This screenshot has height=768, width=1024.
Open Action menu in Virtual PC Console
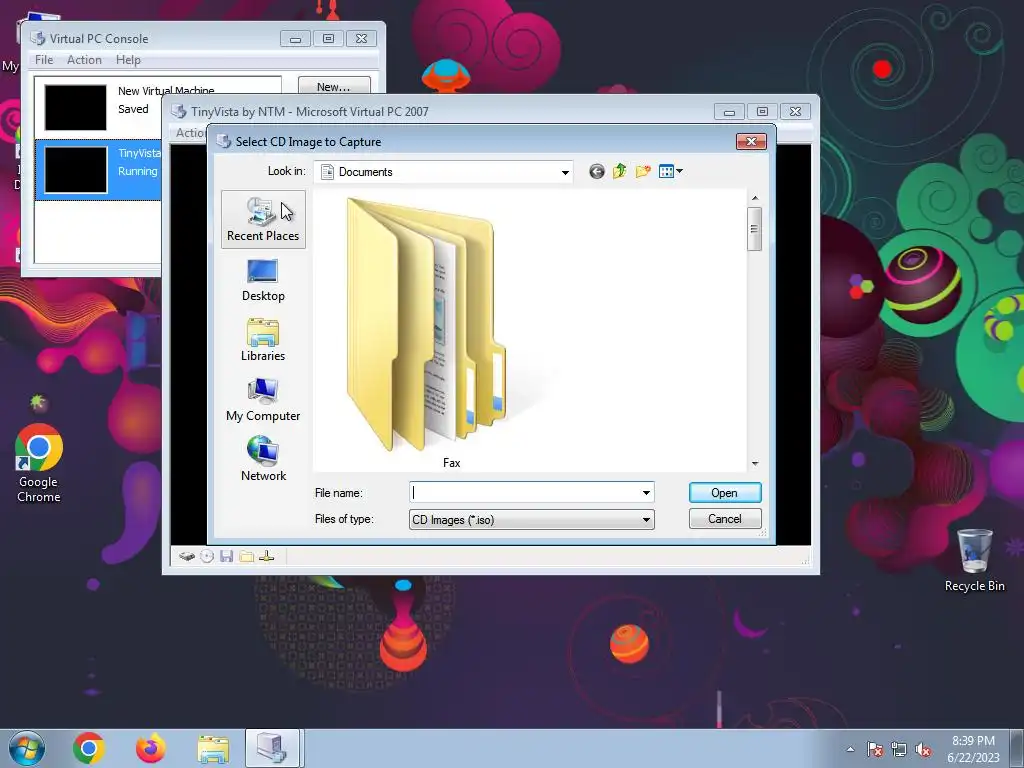pos(84,60)
